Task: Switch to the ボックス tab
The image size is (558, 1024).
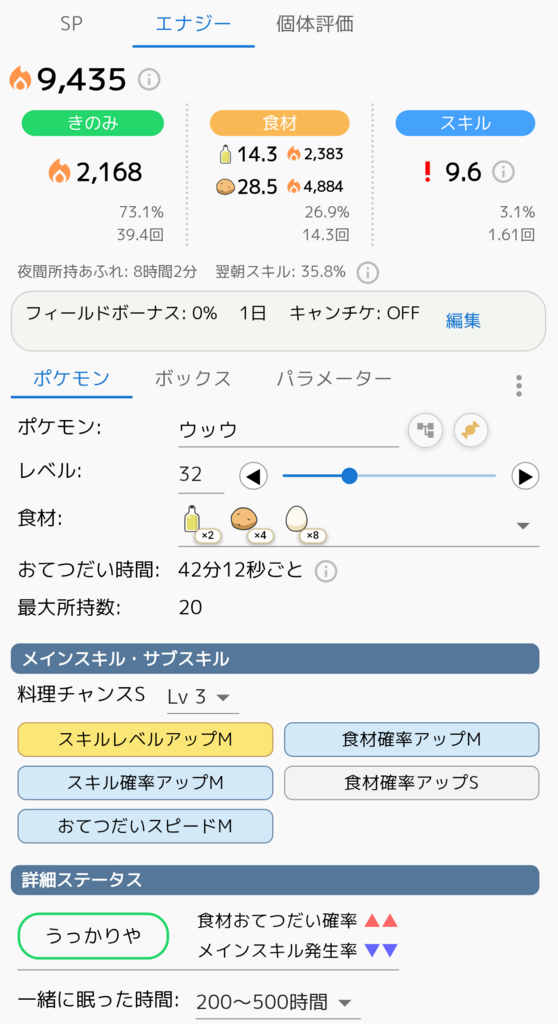Action: (x=193, y=378)
